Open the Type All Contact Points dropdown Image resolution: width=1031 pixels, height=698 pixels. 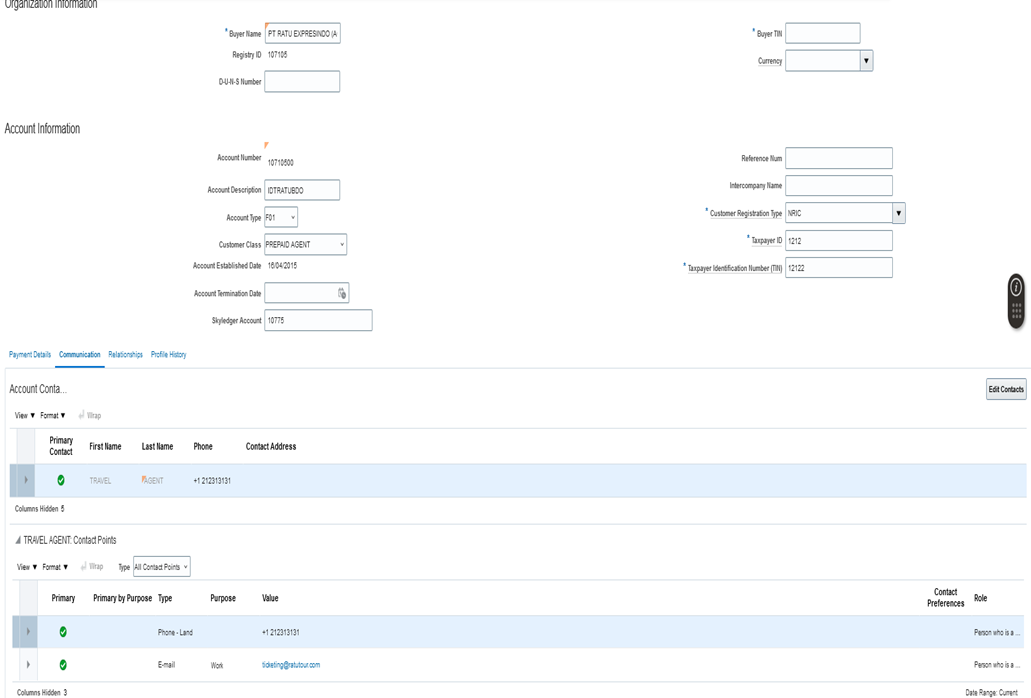(162, 567)
